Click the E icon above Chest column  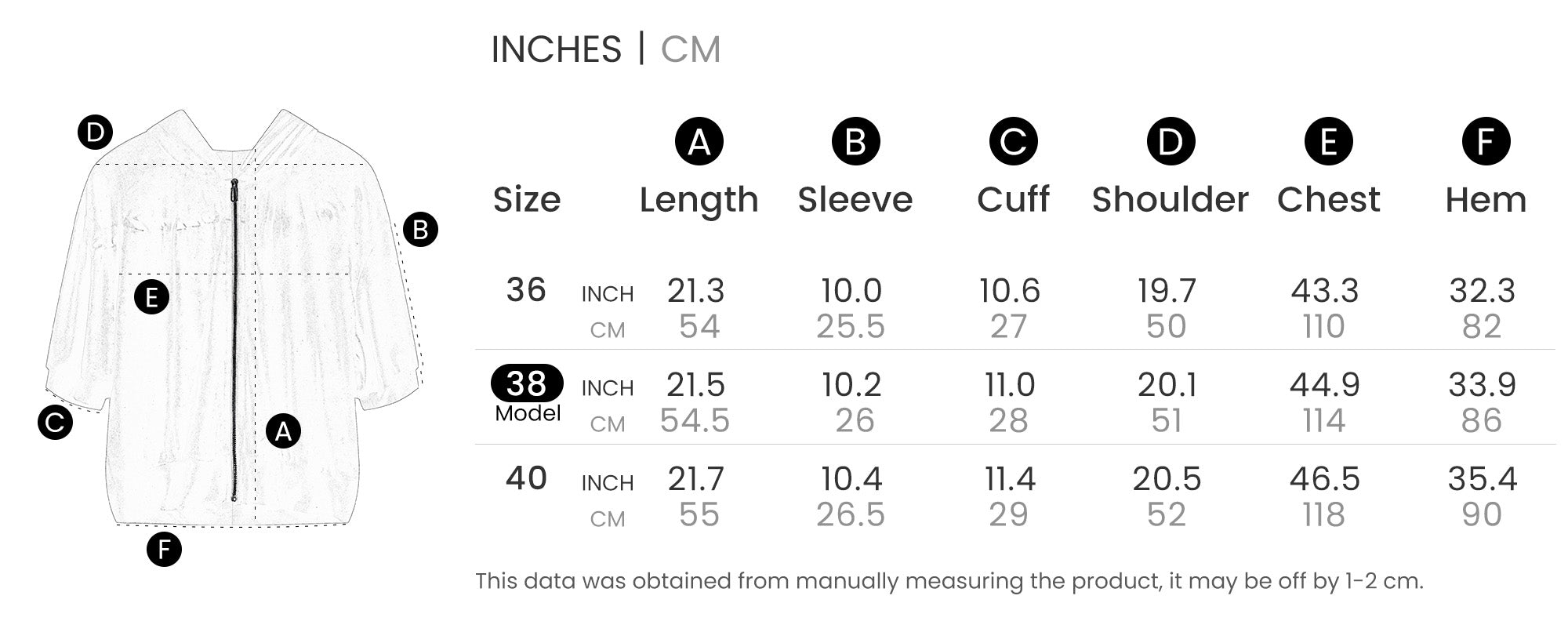pyautogui.click(x=1328, y=142)
